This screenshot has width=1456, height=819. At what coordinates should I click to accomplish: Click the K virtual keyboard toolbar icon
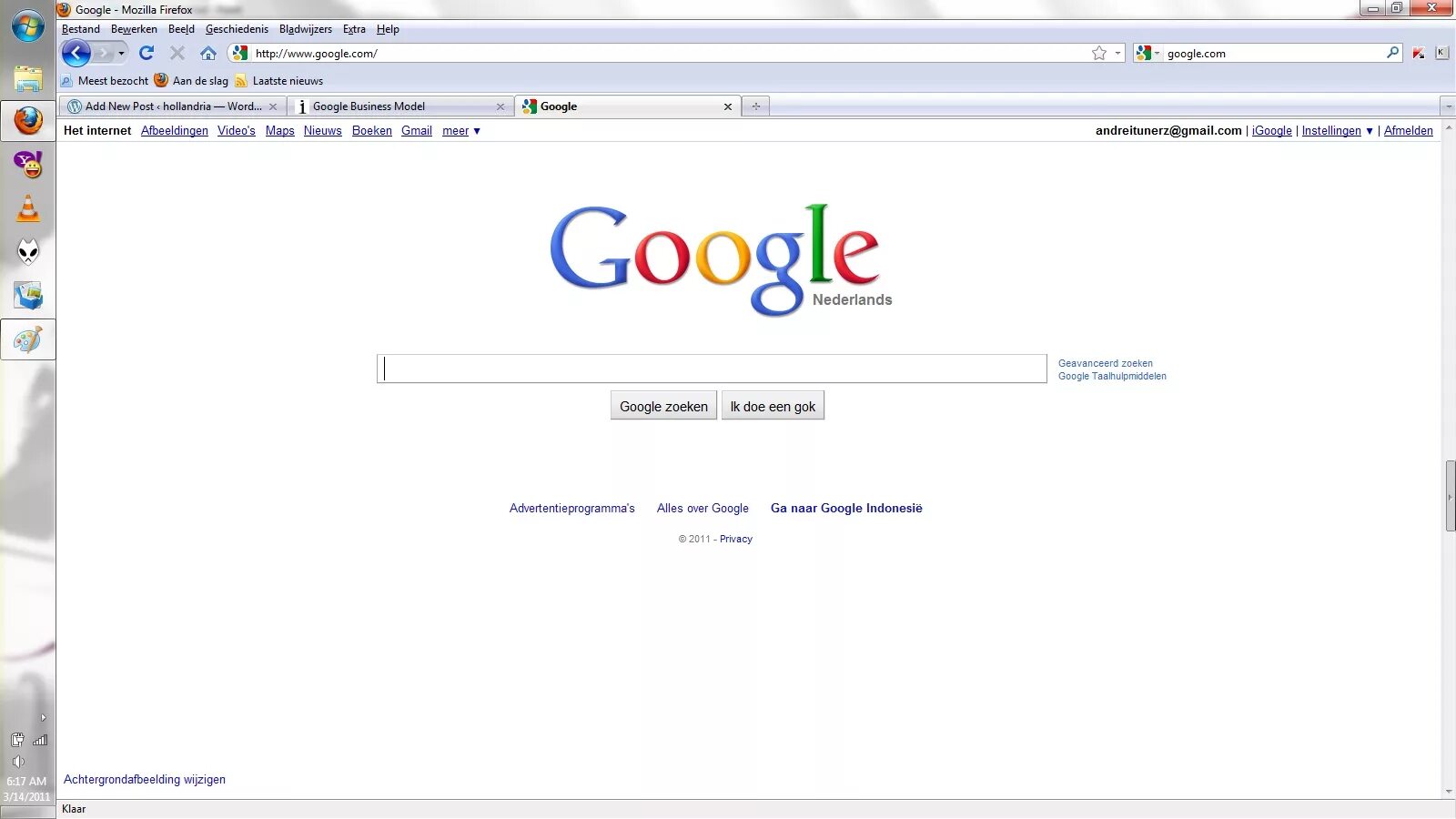pos(1442,53)
